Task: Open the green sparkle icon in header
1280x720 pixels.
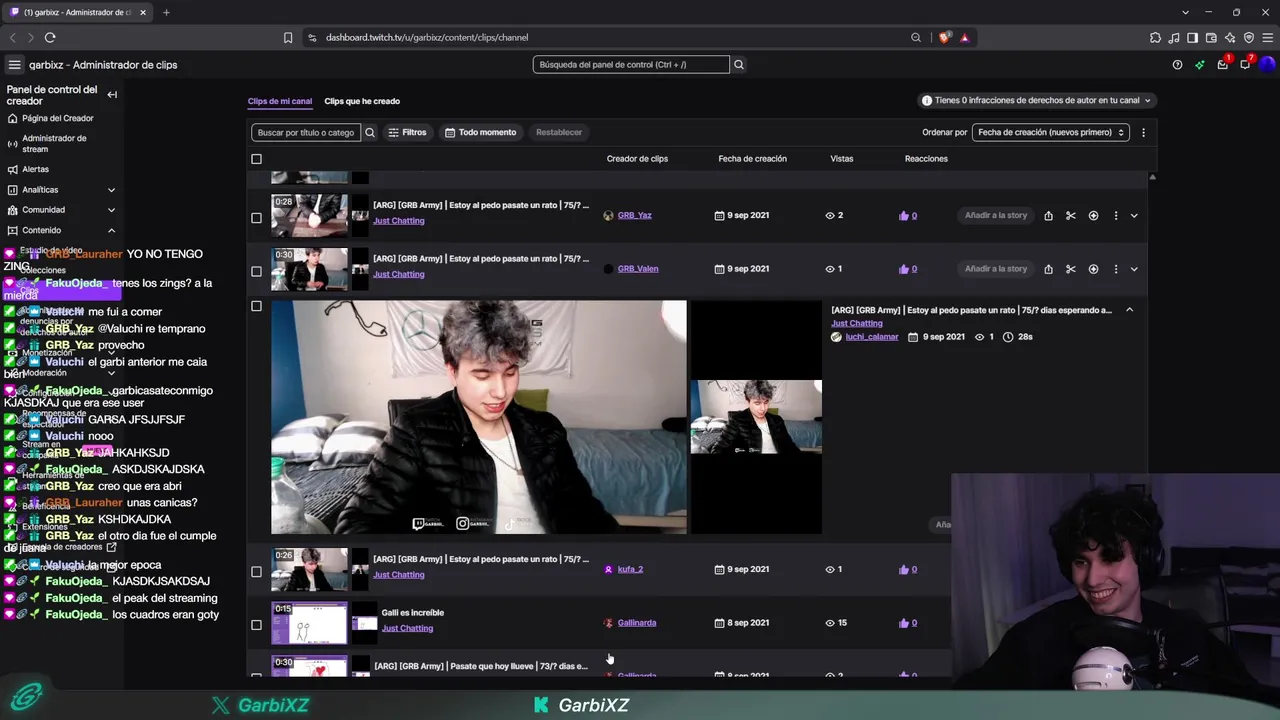Action: click(1200, 65)
